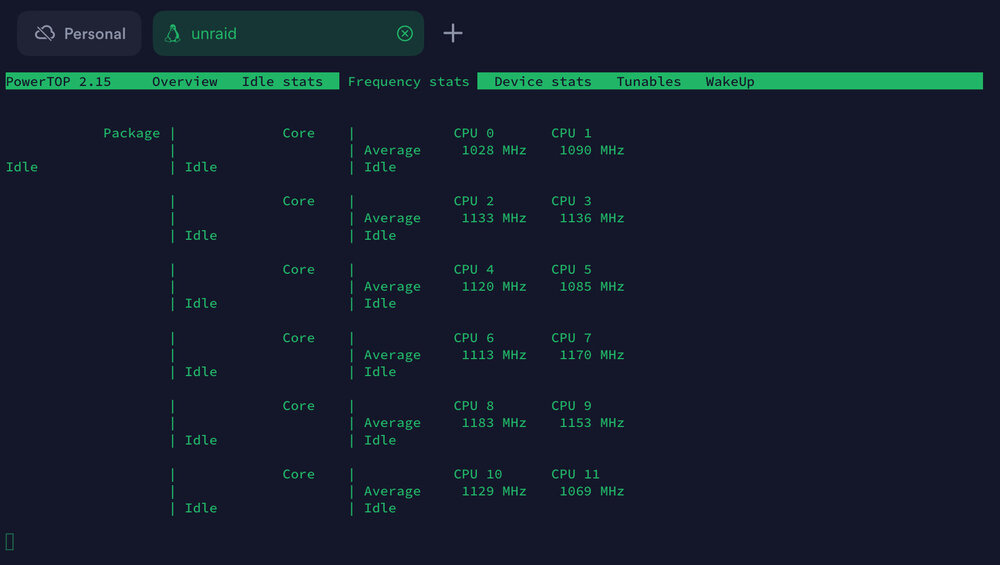Screen dimensions: 1000x565
Task: Click the Package Idle label at far left
Action: 22,167
